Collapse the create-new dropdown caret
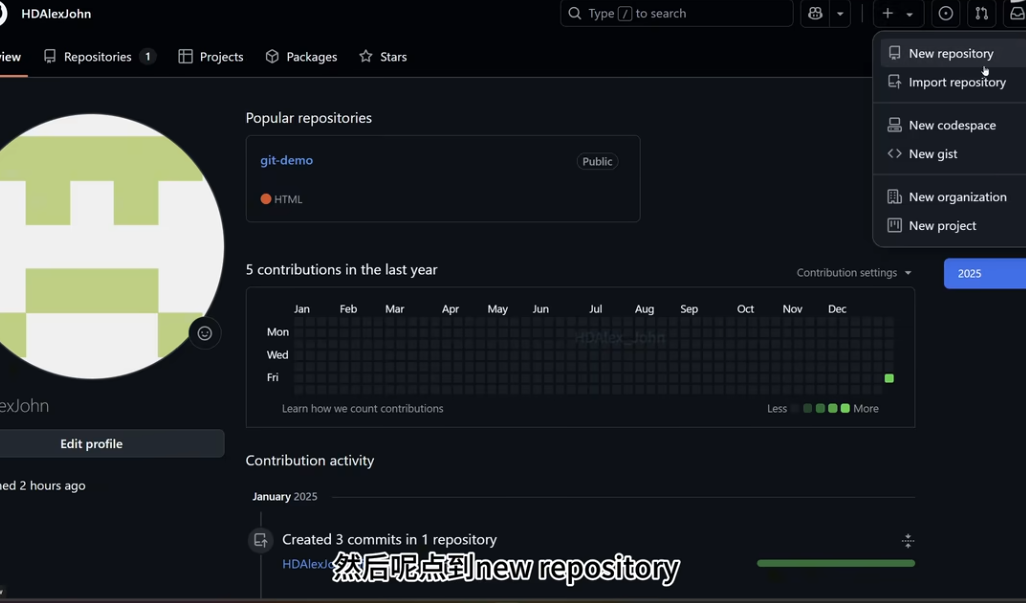The image size is (1026, 603). (910, 14)
